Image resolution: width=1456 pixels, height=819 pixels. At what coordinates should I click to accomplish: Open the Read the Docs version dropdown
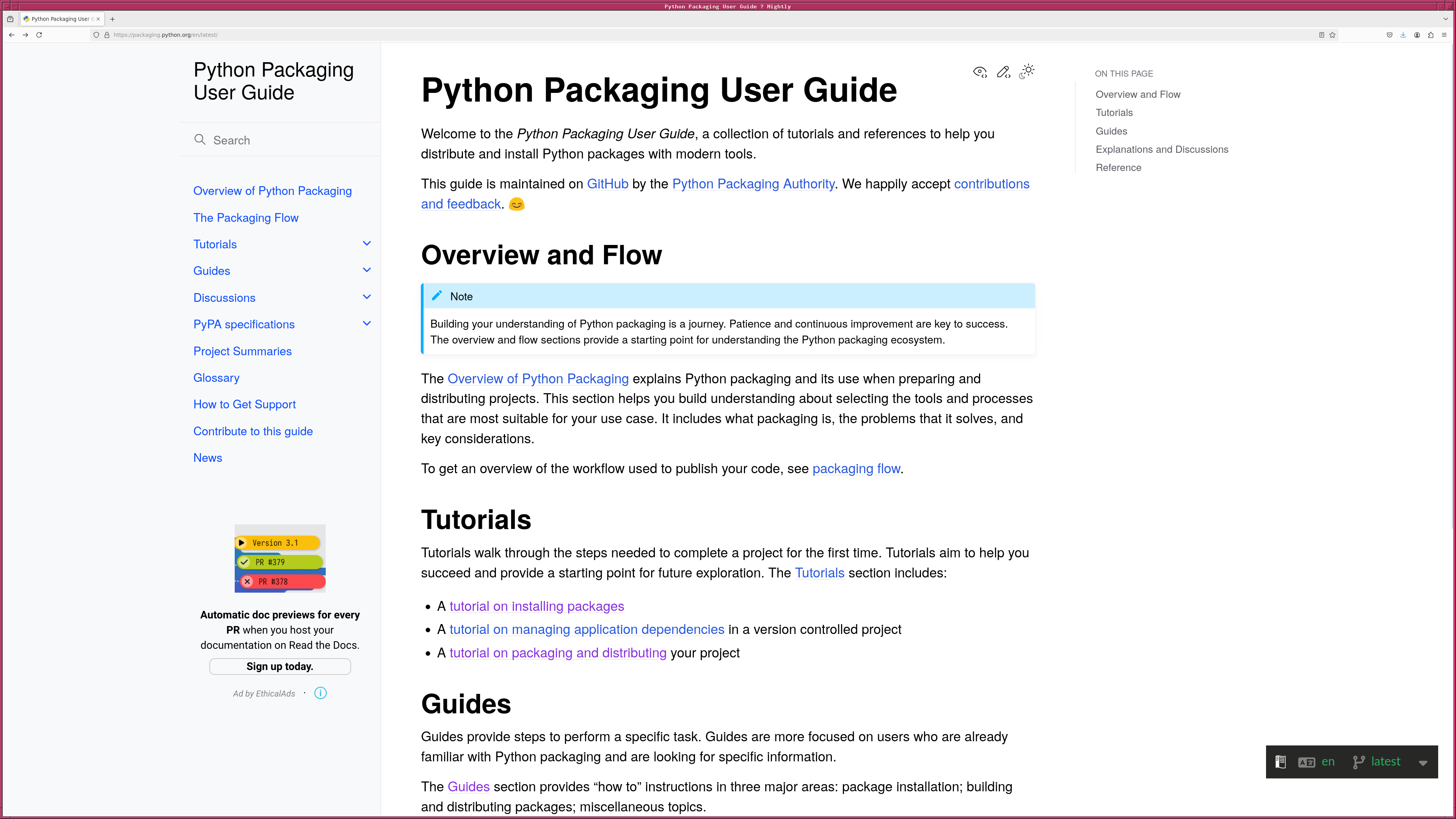1423,763
